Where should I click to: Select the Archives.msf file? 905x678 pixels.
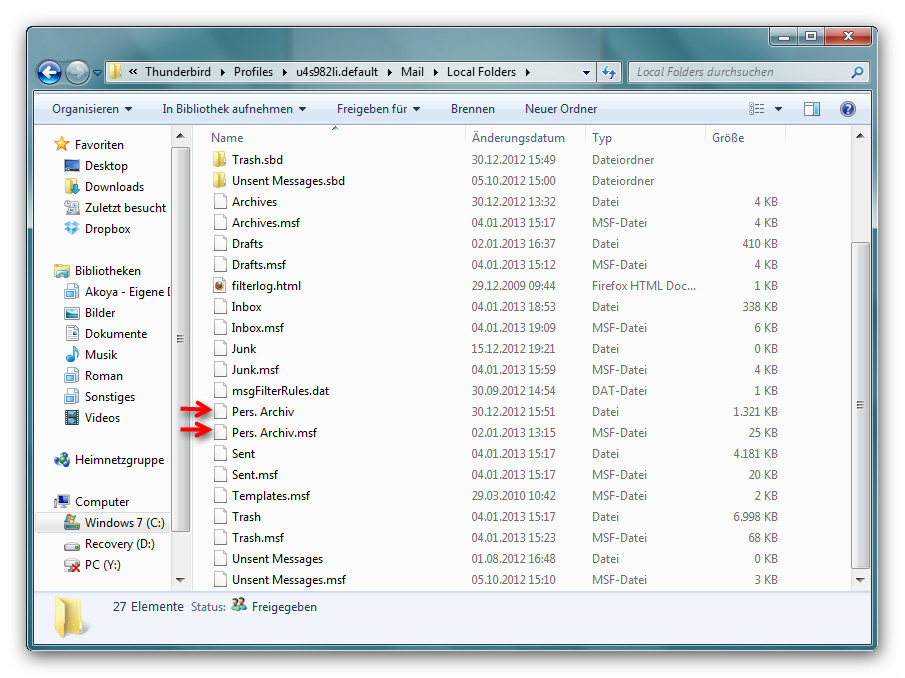(265, 223)
